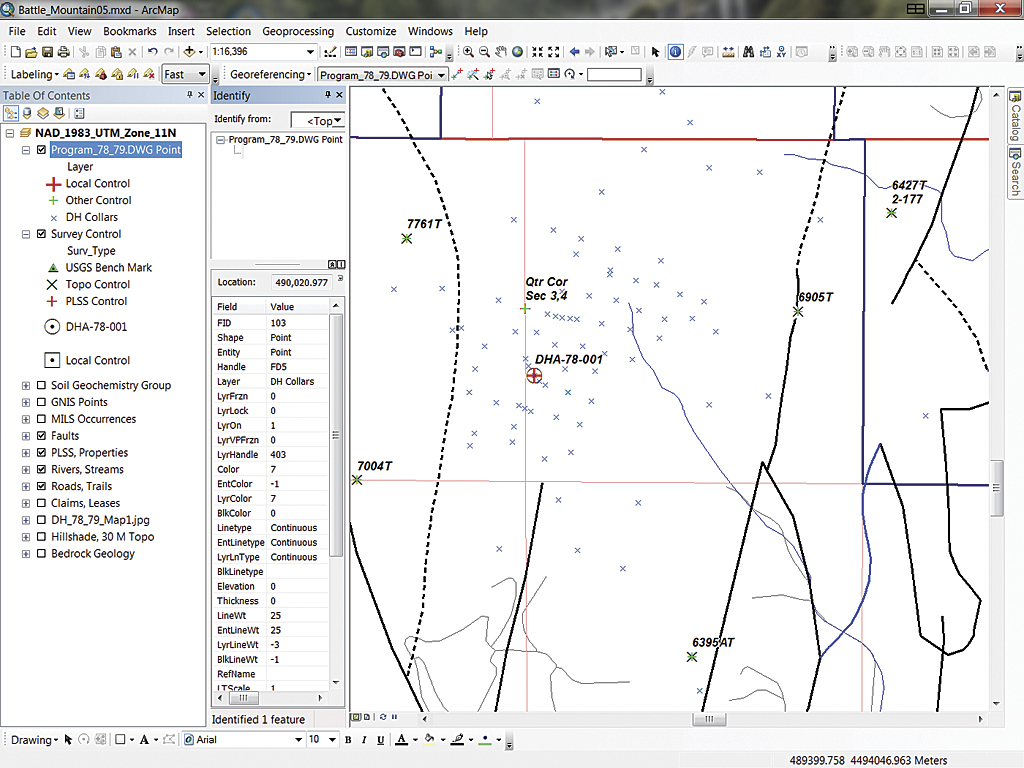The width and height of the screenshot is (1024, 768).
Task: Uncheck the Faults layer checkbox
Action: [41, 436]
